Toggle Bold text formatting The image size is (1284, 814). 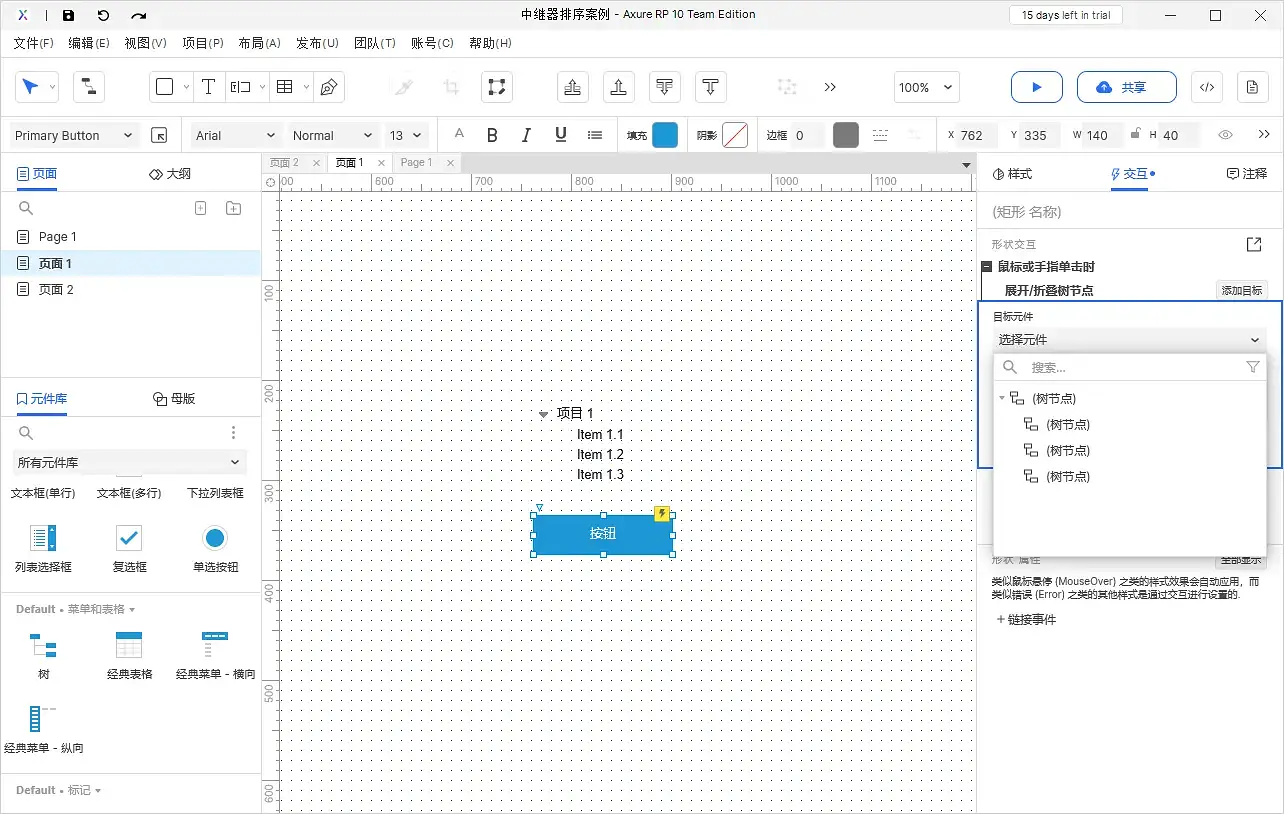click(x=492, y=135)
